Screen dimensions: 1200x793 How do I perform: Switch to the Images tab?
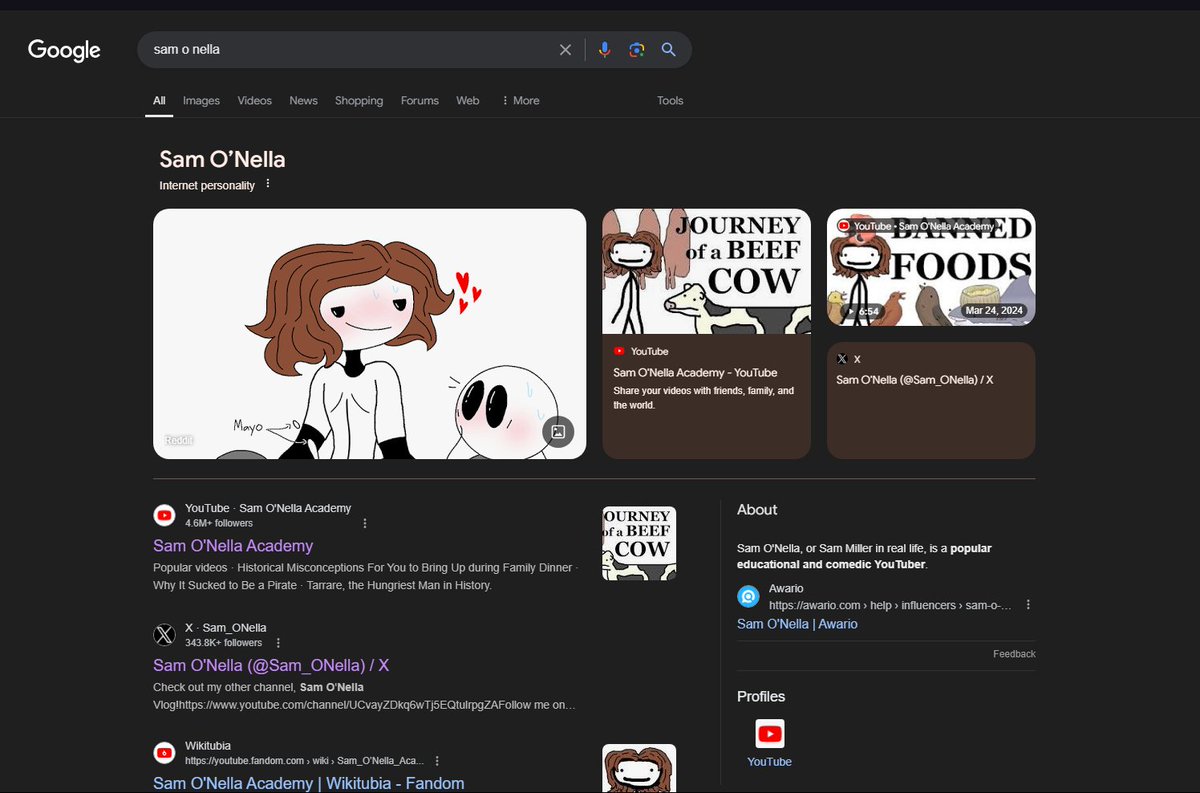[201, 101]
